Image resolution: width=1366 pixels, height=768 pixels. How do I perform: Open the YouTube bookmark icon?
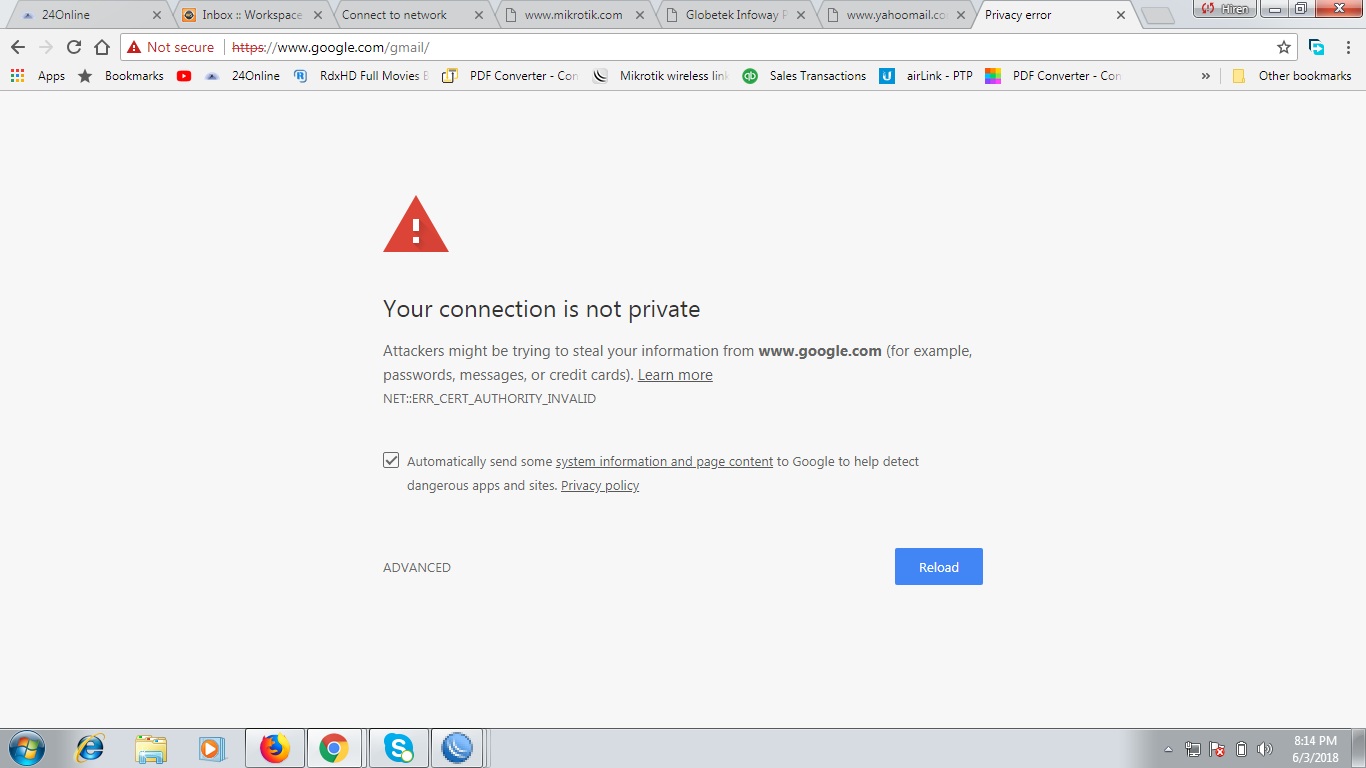point(184,76)
